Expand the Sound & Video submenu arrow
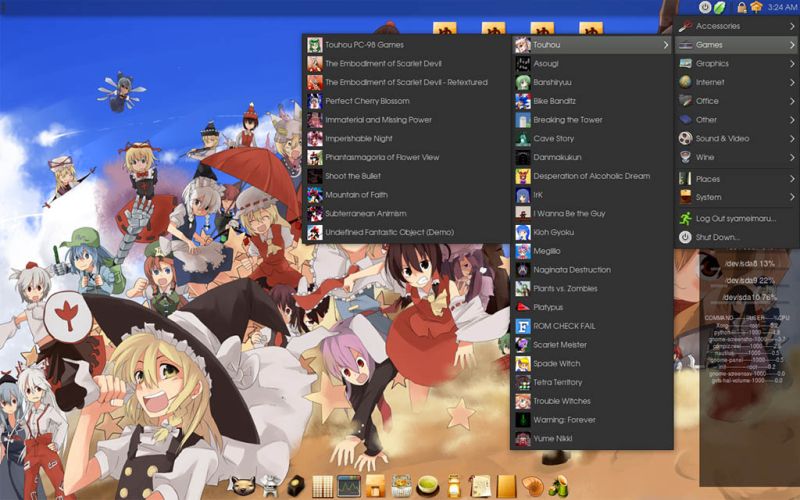This screenshot has width=800, height=500. click(x=792, y=139)
